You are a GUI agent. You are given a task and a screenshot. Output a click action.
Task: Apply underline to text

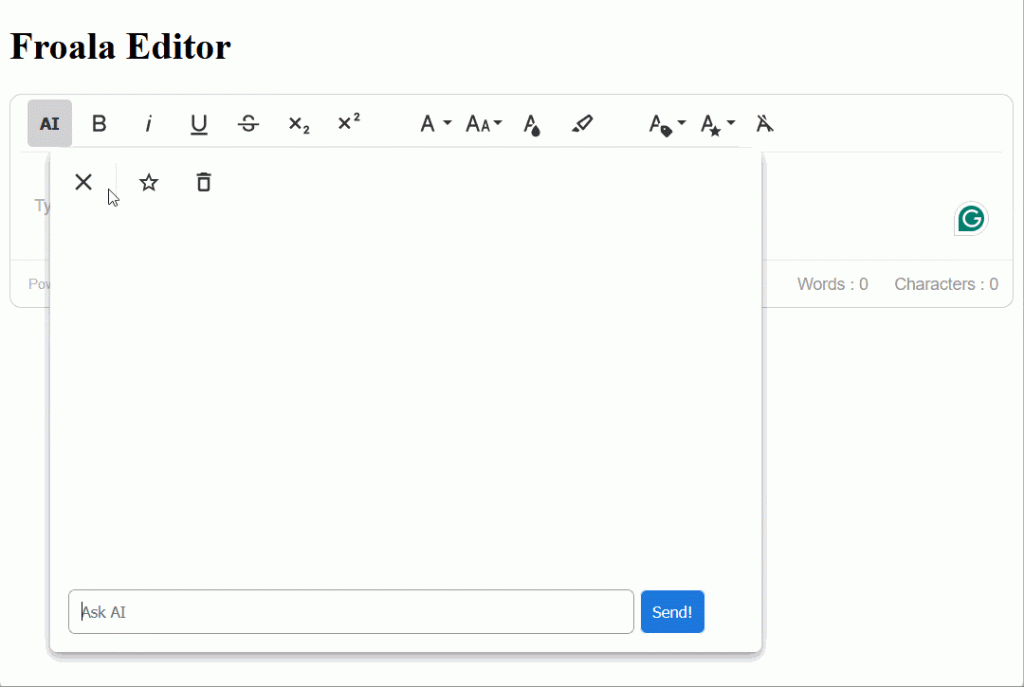click(x=199, y=123)
